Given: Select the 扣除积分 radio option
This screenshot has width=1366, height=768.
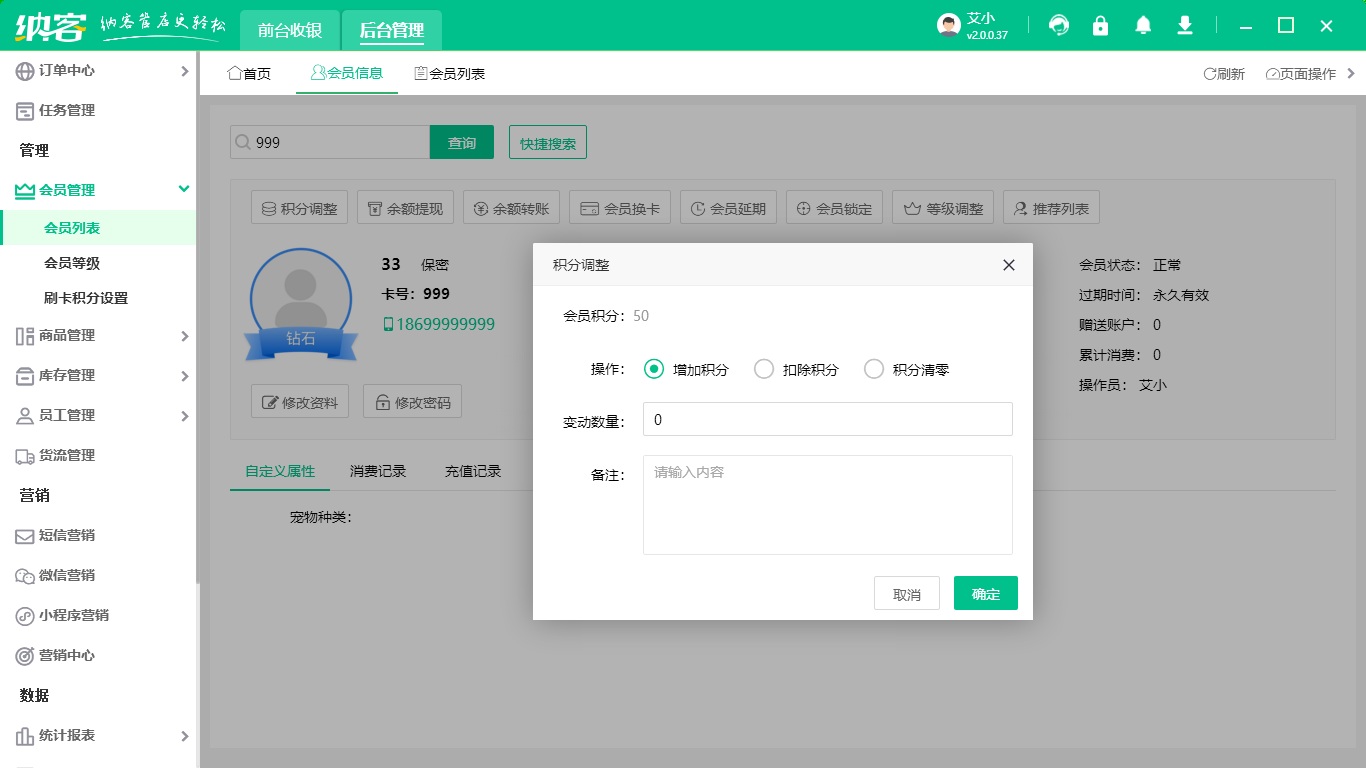Looking at the screenshot, I should coord(764,369).
